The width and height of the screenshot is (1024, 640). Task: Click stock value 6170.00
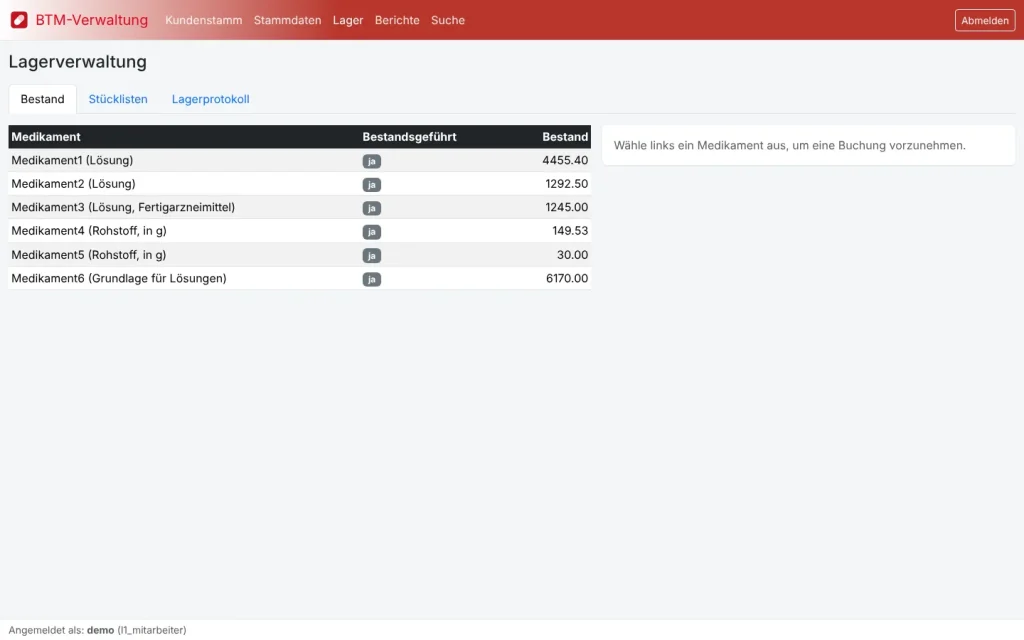[567, 278]
